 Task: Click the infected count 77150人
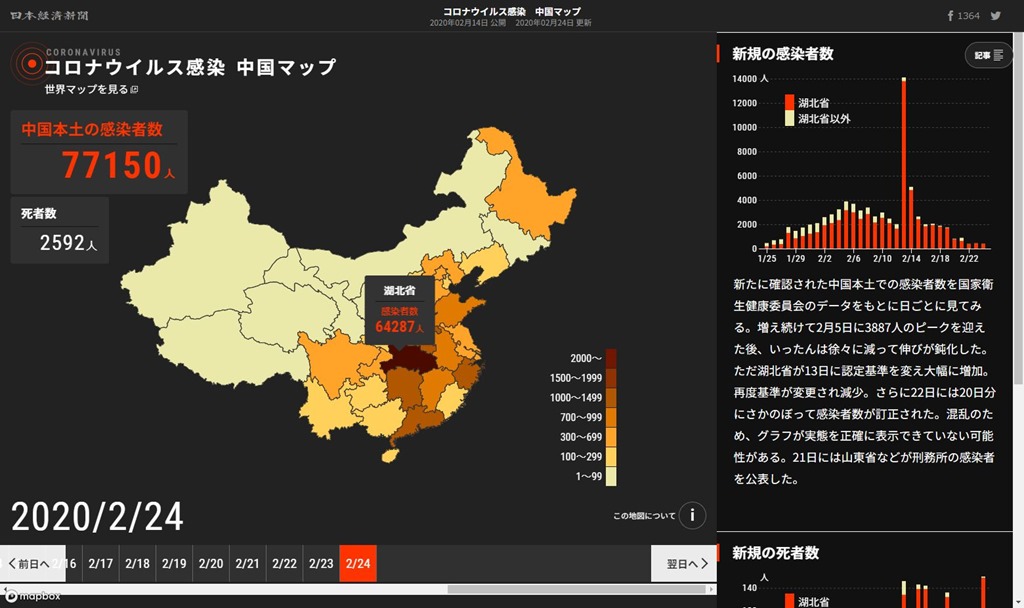[118, 165]
